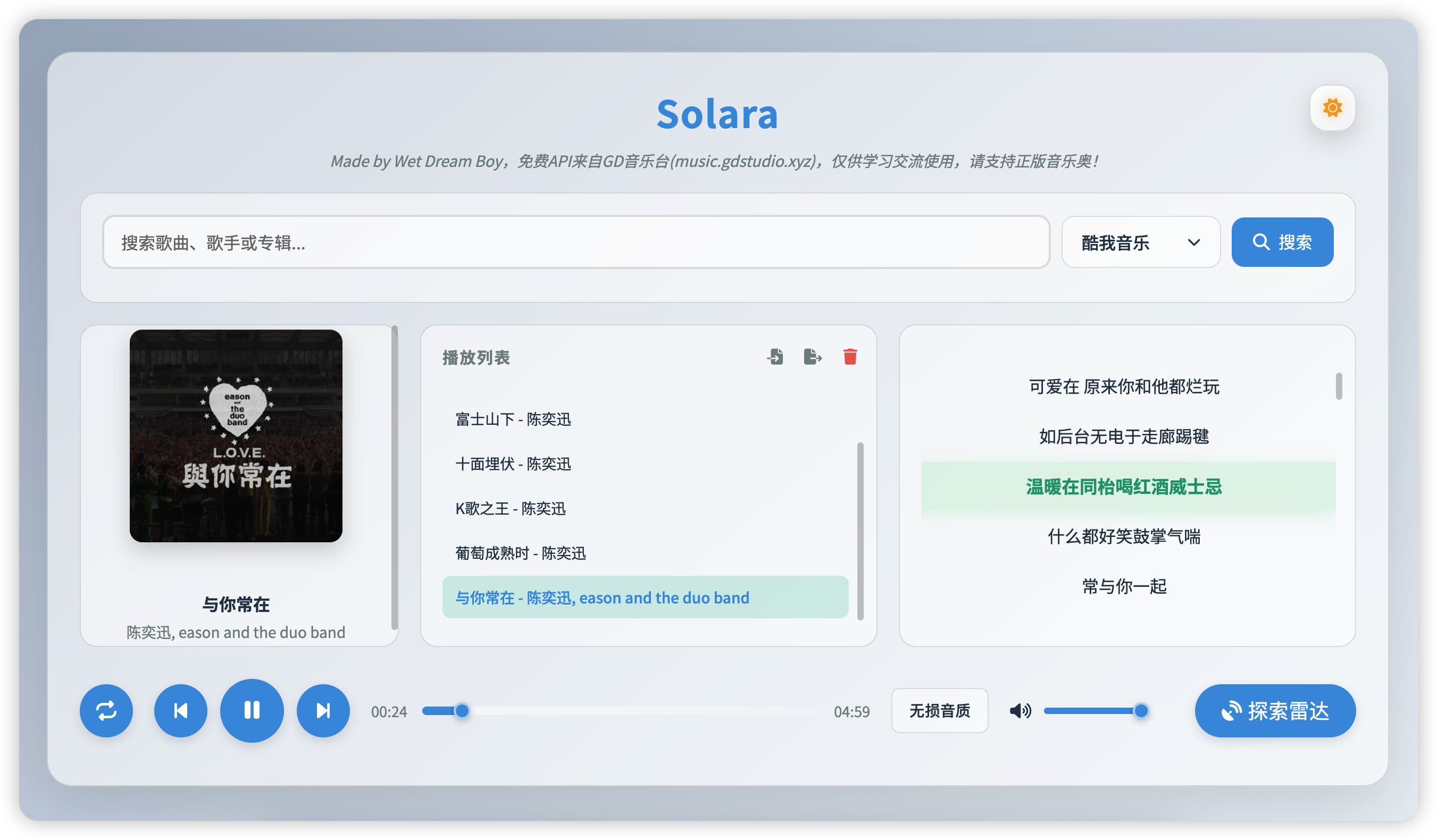Clear playlist with the red trash icon
The height and width of the screenshot is (840, 1437).
850,357
